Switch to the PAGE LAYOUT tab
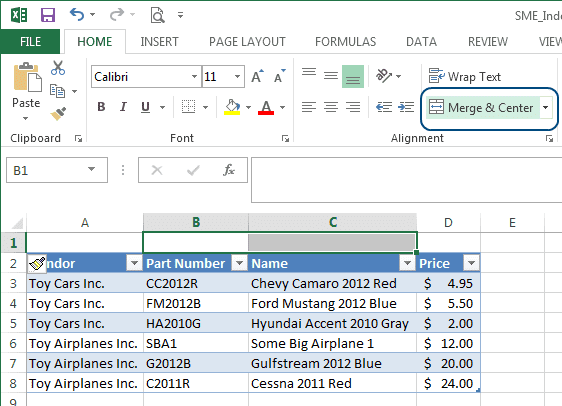The image size is (562, 406). pyautogui.click(x=247, y=42)
